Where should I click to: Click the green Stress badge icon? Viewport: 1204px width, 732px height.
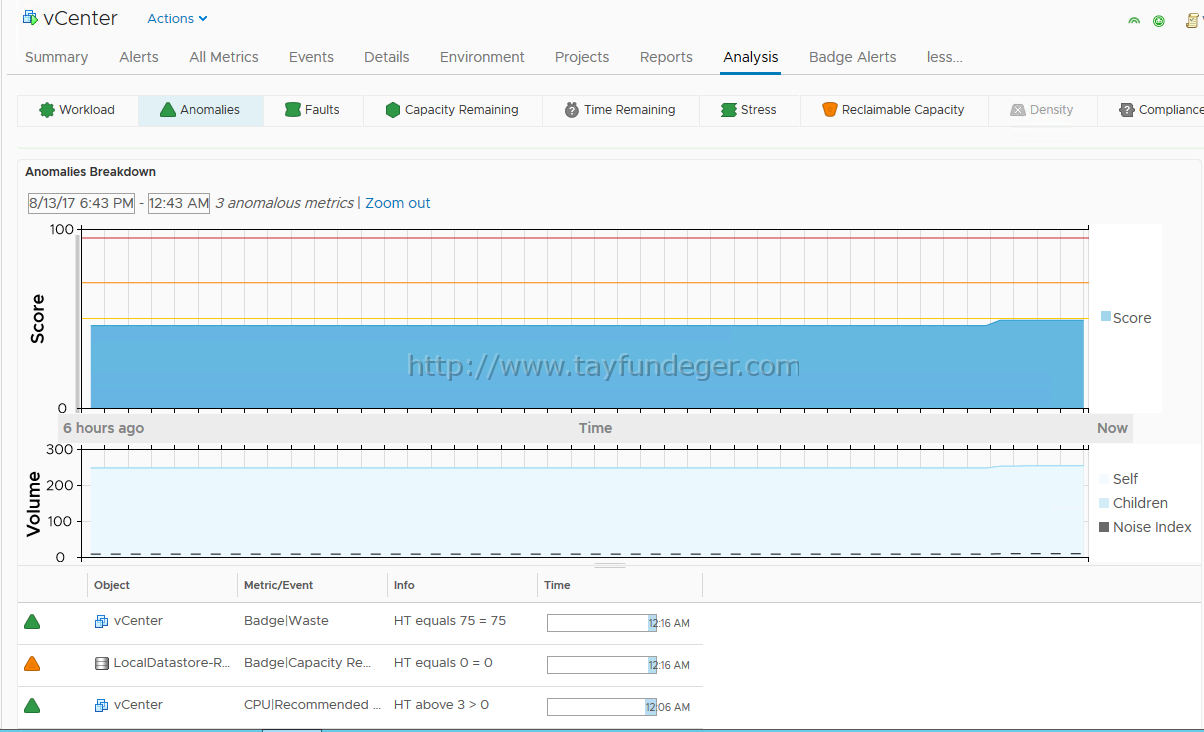coord(729,110)
